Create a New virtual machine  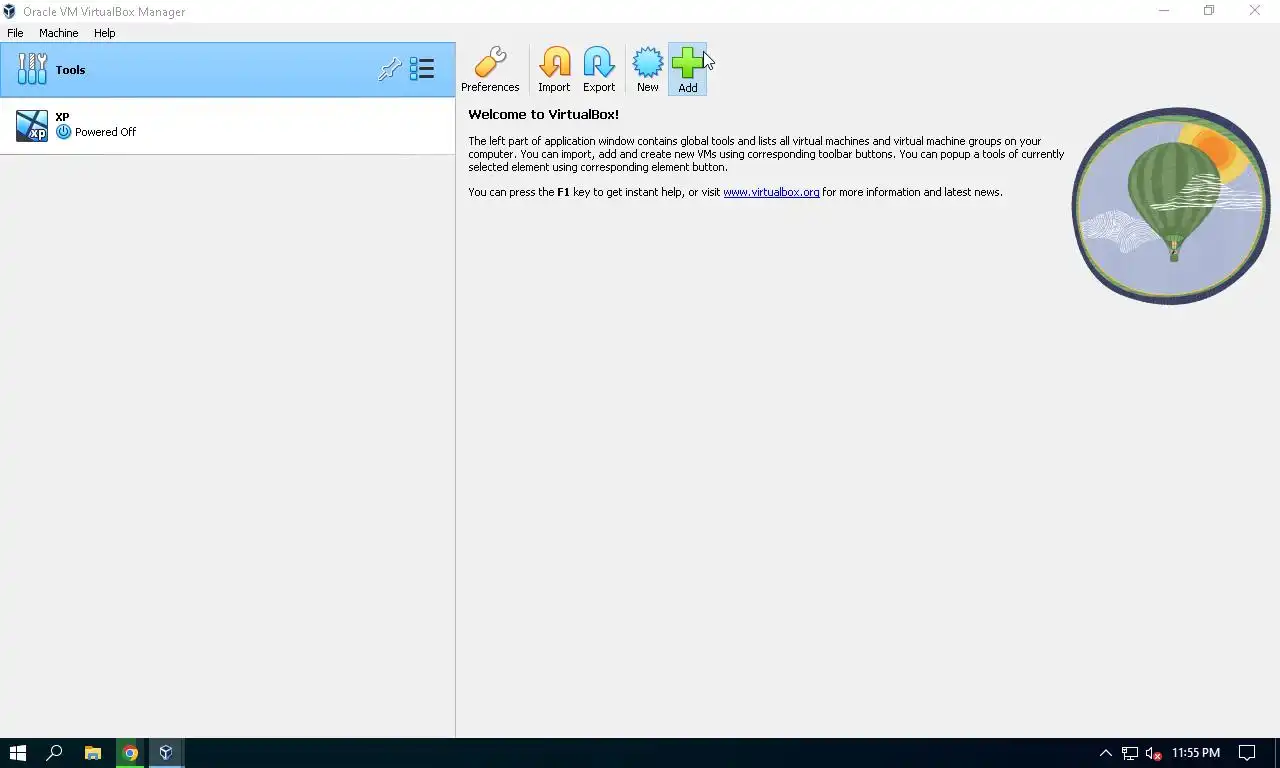pos(648,69)
